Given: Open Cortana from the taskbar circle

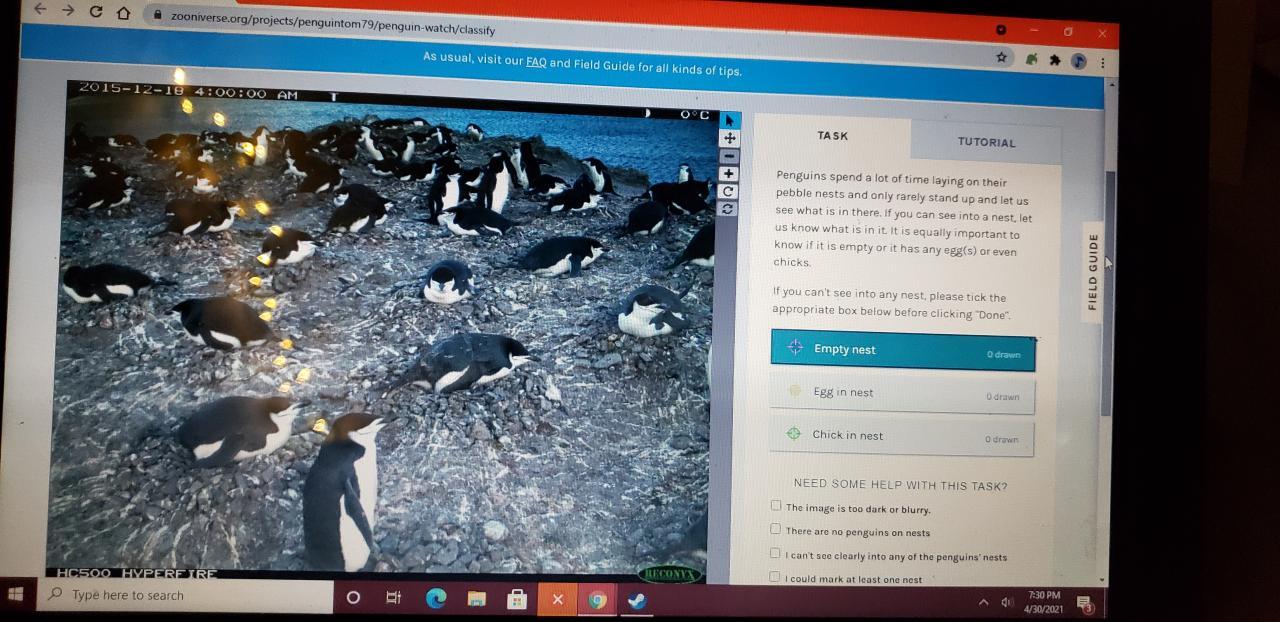Looking at the screenshot, I should pos(353,598).
